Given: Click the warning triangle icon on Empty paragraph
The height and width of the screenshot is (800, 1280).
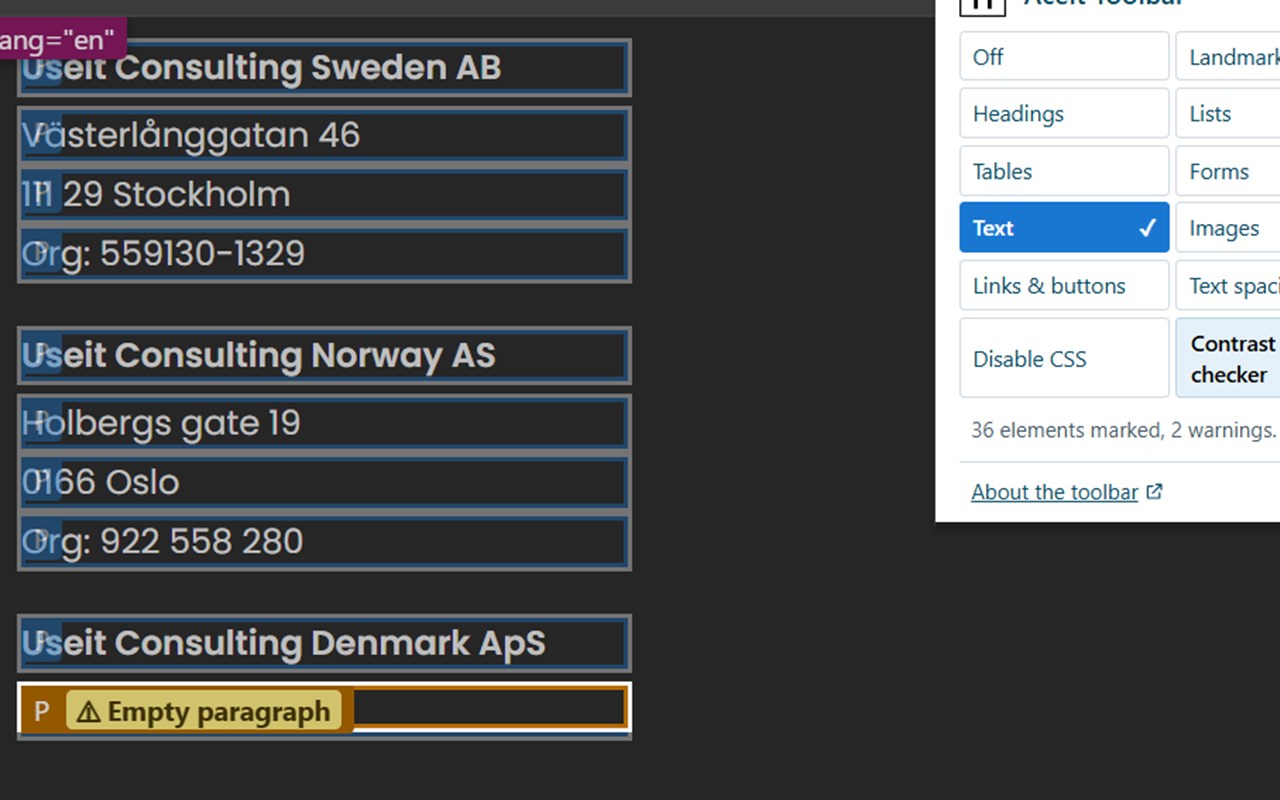Looking at the screenshot, I should (89, 712).
